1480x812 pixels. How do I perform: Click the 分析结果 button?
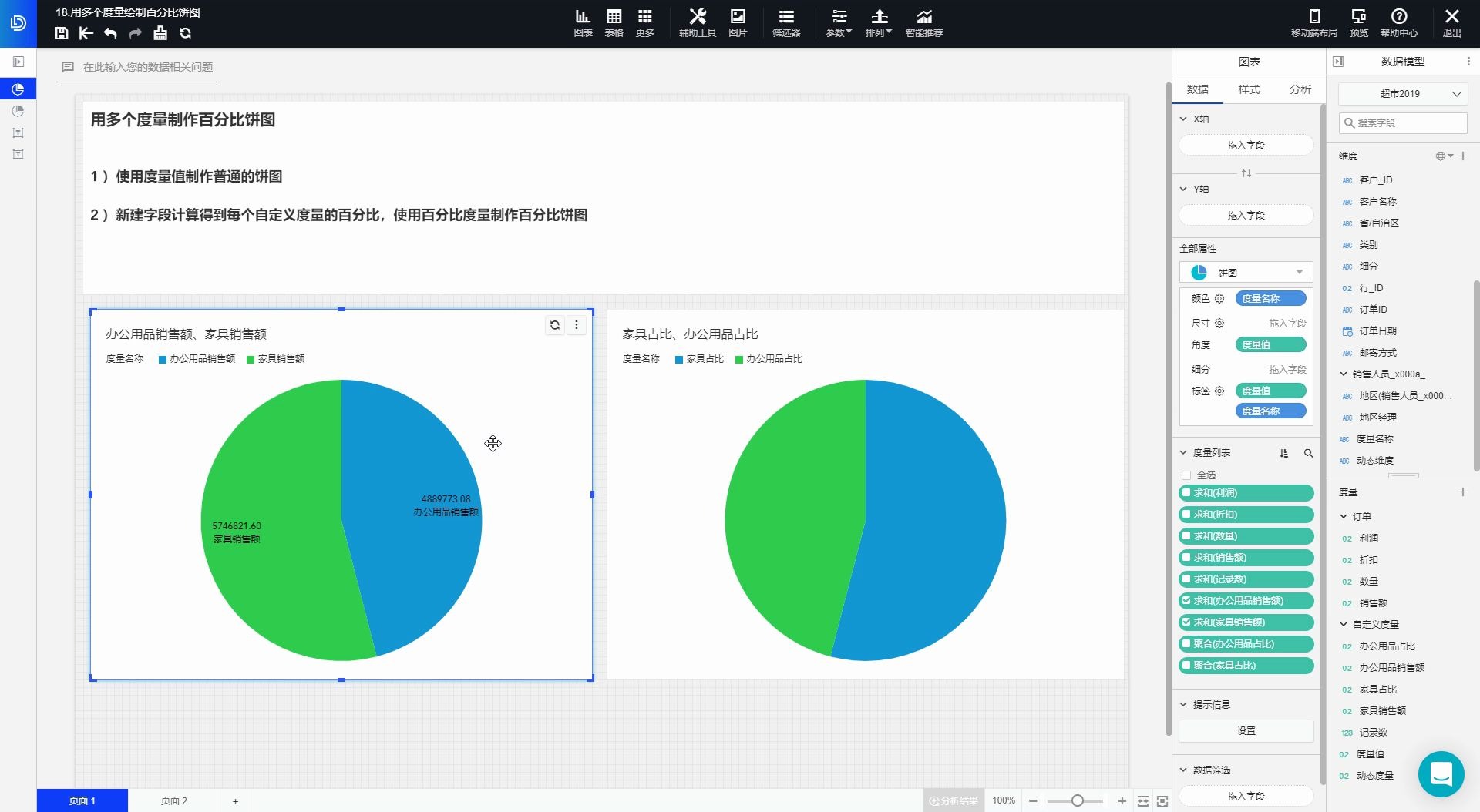click(954, 801)
